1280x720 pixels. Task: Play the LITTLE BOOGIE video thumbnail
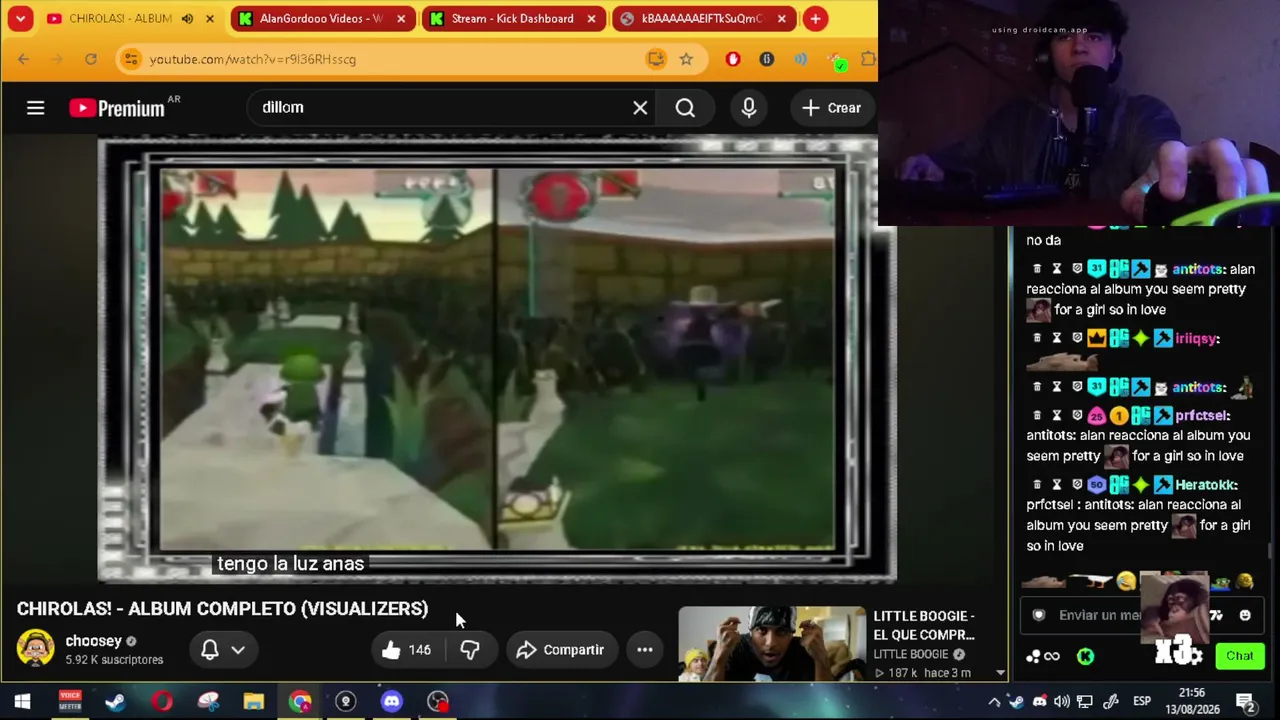pyautogui.click(x=772, y=644)
